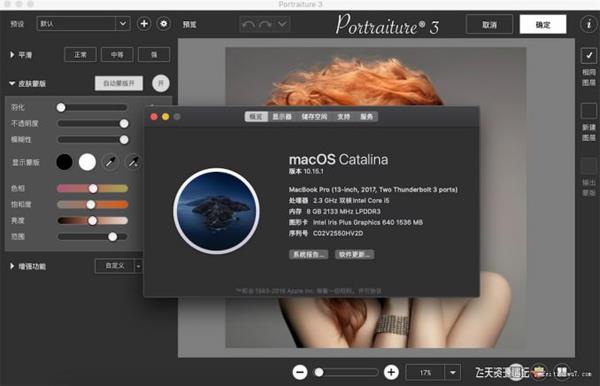This screenshot has width=600, height=386.
Task: Pick mask color with first eyedropper tool
Action: point(111,162)
